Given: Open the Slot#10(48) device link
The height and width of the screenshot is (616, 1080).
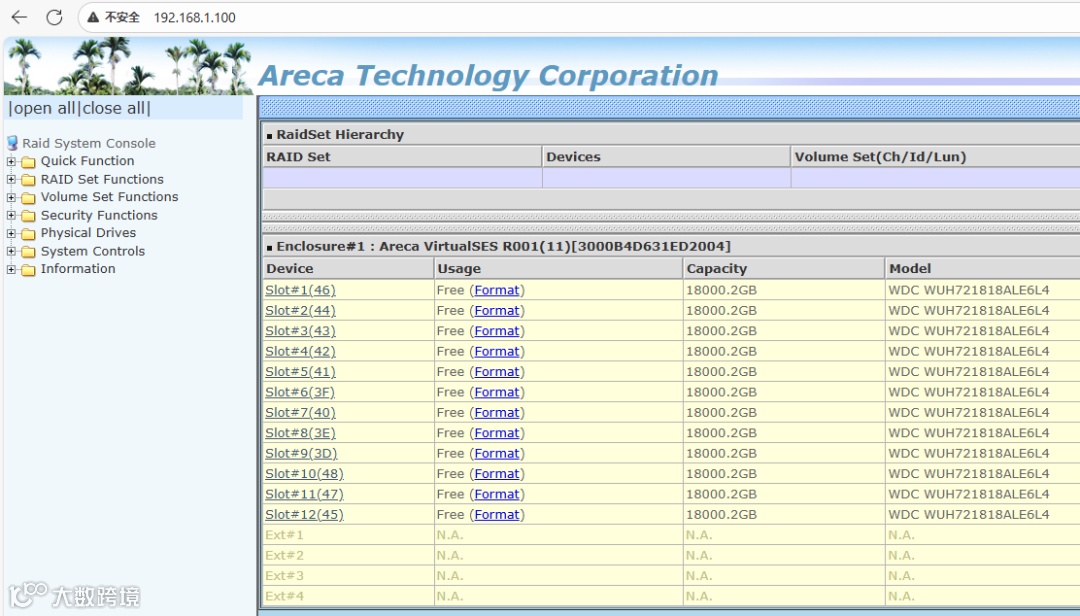Looking at the screenshot, I should click(x=304, y=474).
